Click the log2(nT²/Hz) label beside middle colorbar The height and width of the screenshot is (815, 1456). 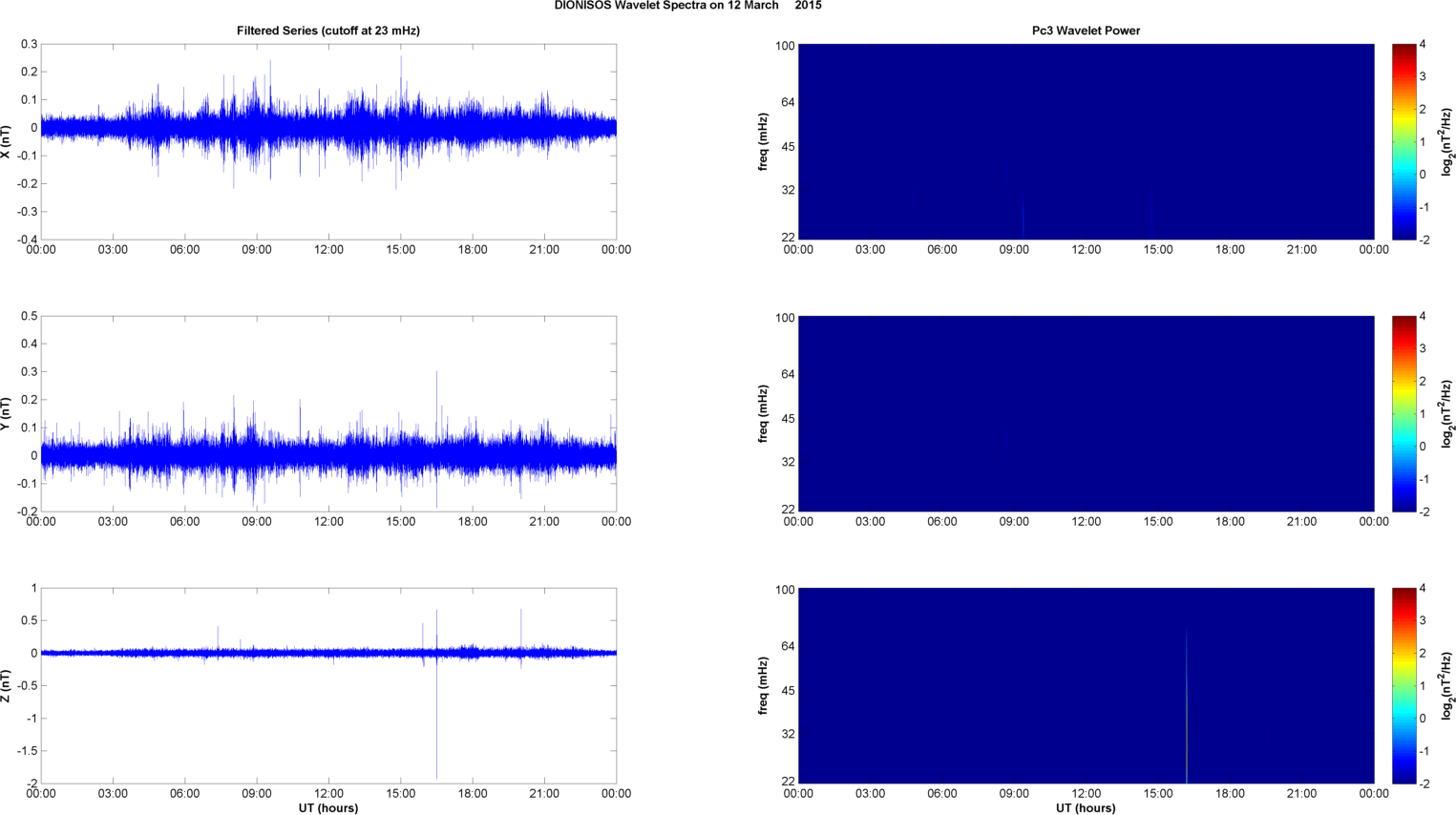[x=1447, y=413]
